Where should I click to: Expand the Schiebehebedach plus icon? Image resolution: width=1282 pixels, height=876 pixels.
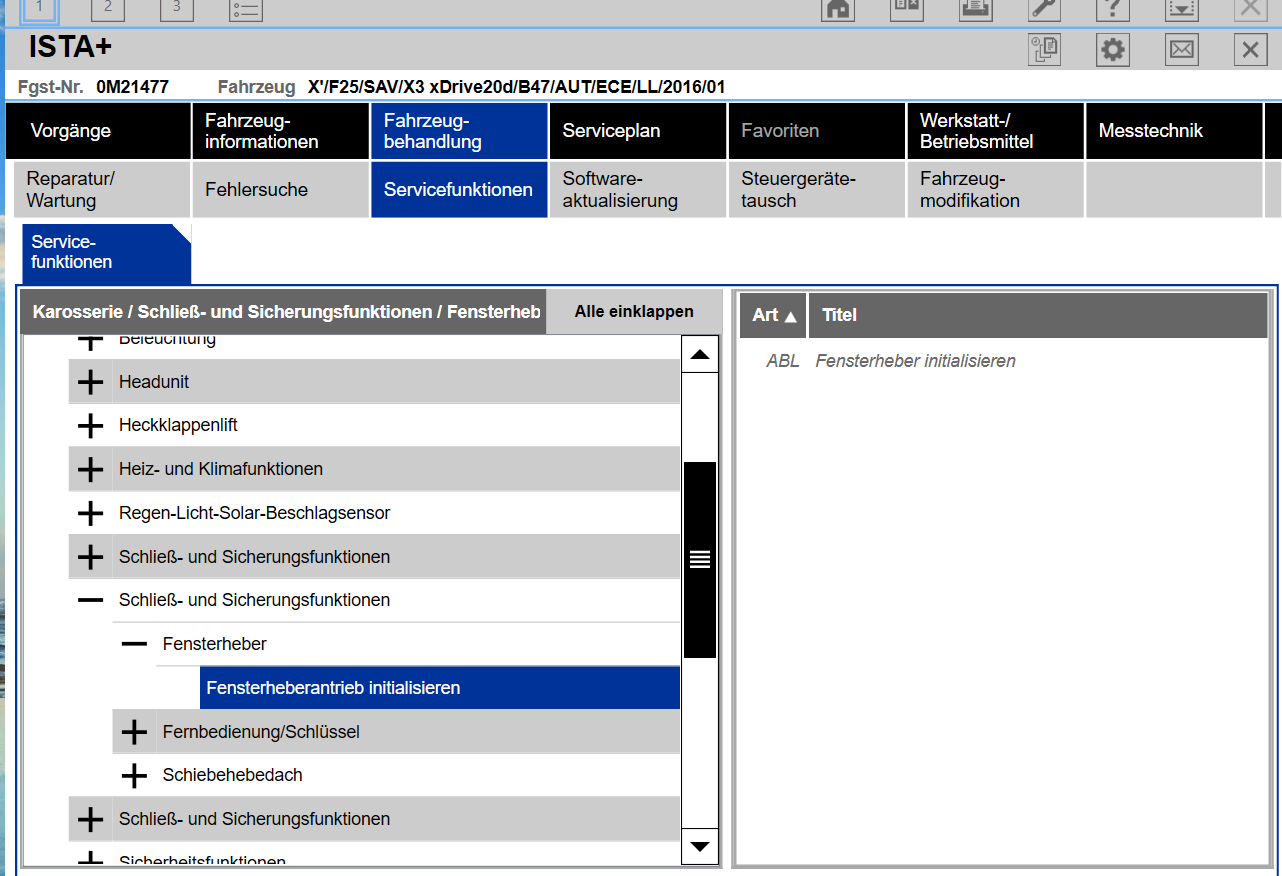click(x=134, y=775)
